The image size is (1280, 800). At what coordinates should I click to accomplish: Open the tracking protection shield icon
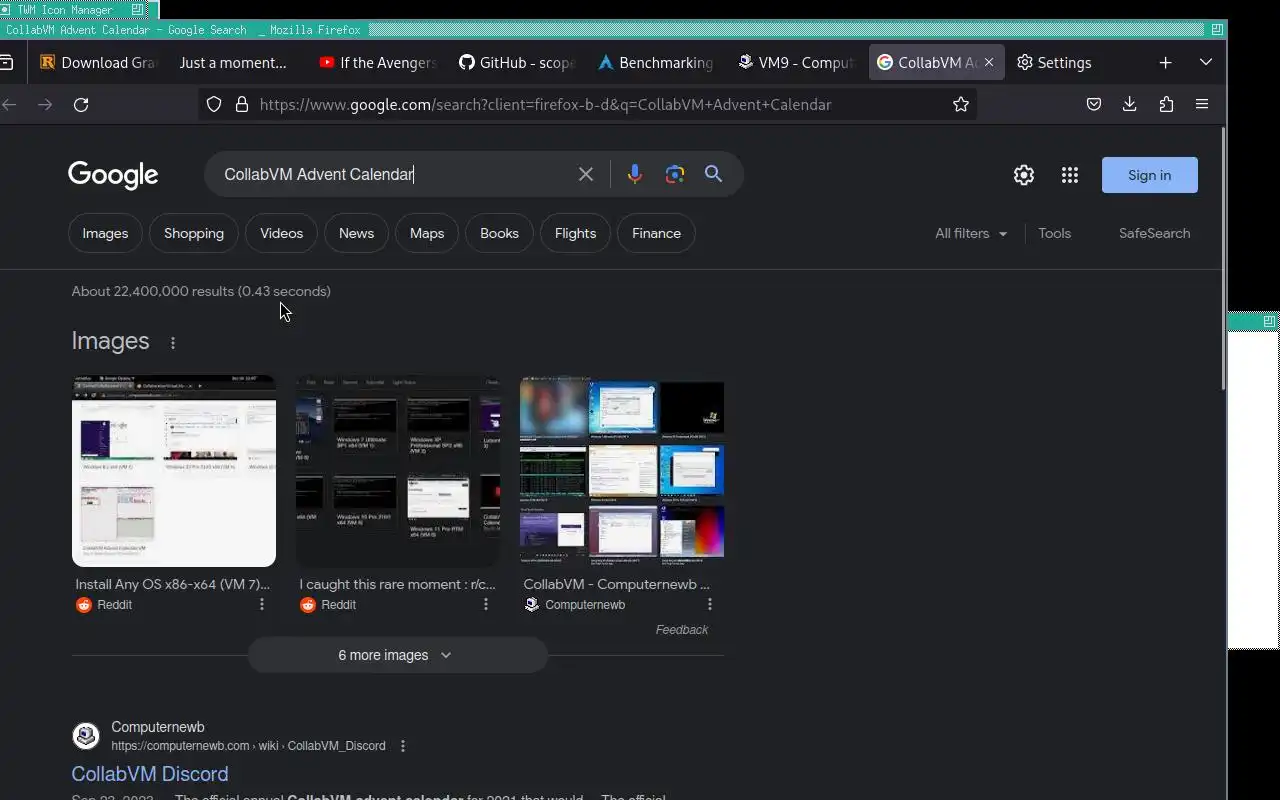(x=214, y=104)
